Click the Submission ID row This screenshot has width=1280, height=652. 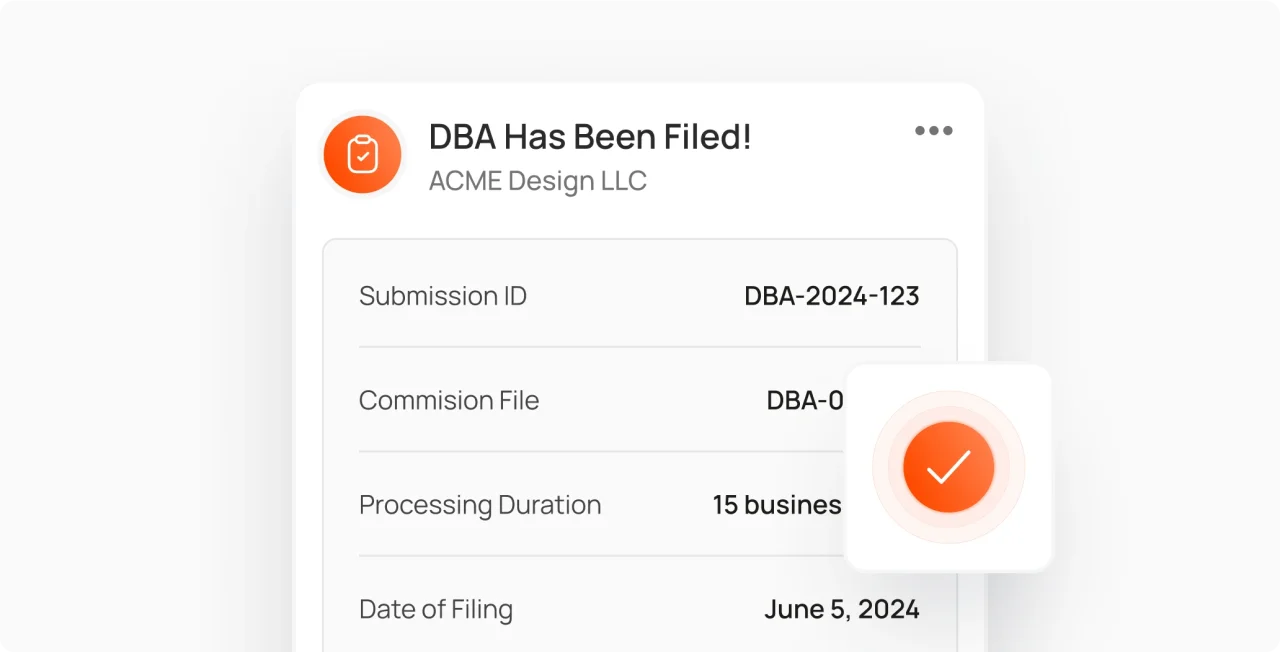click(x=640, y=296)
